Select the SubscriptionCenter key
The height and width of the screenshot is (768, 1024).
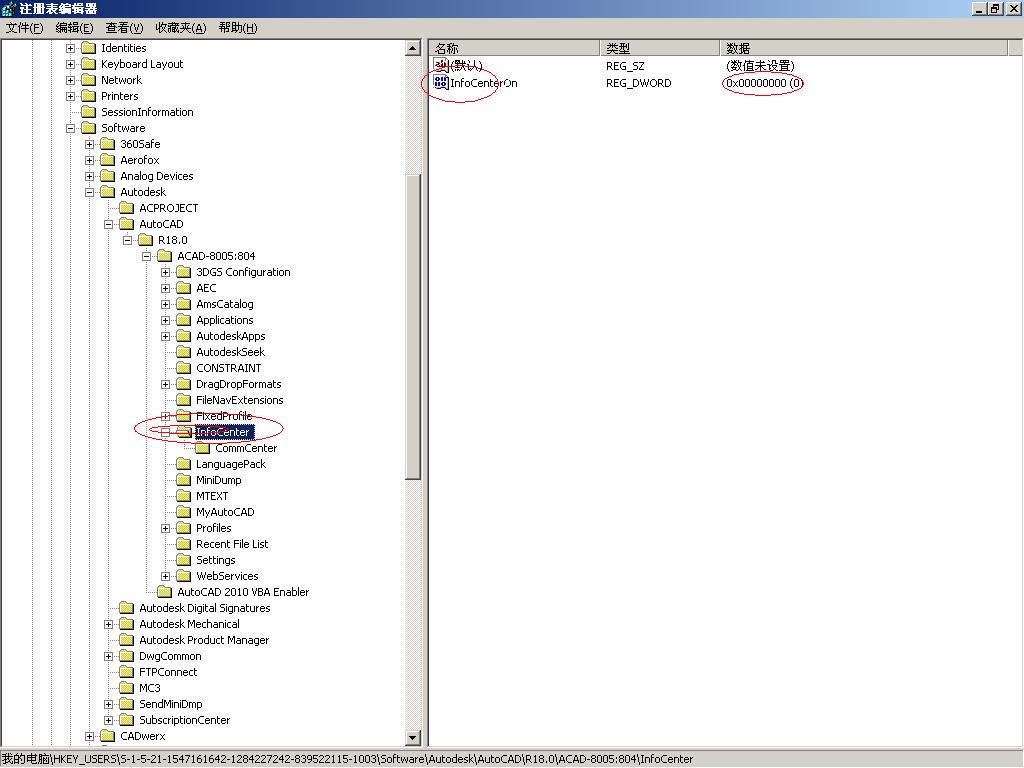(184, 720)
